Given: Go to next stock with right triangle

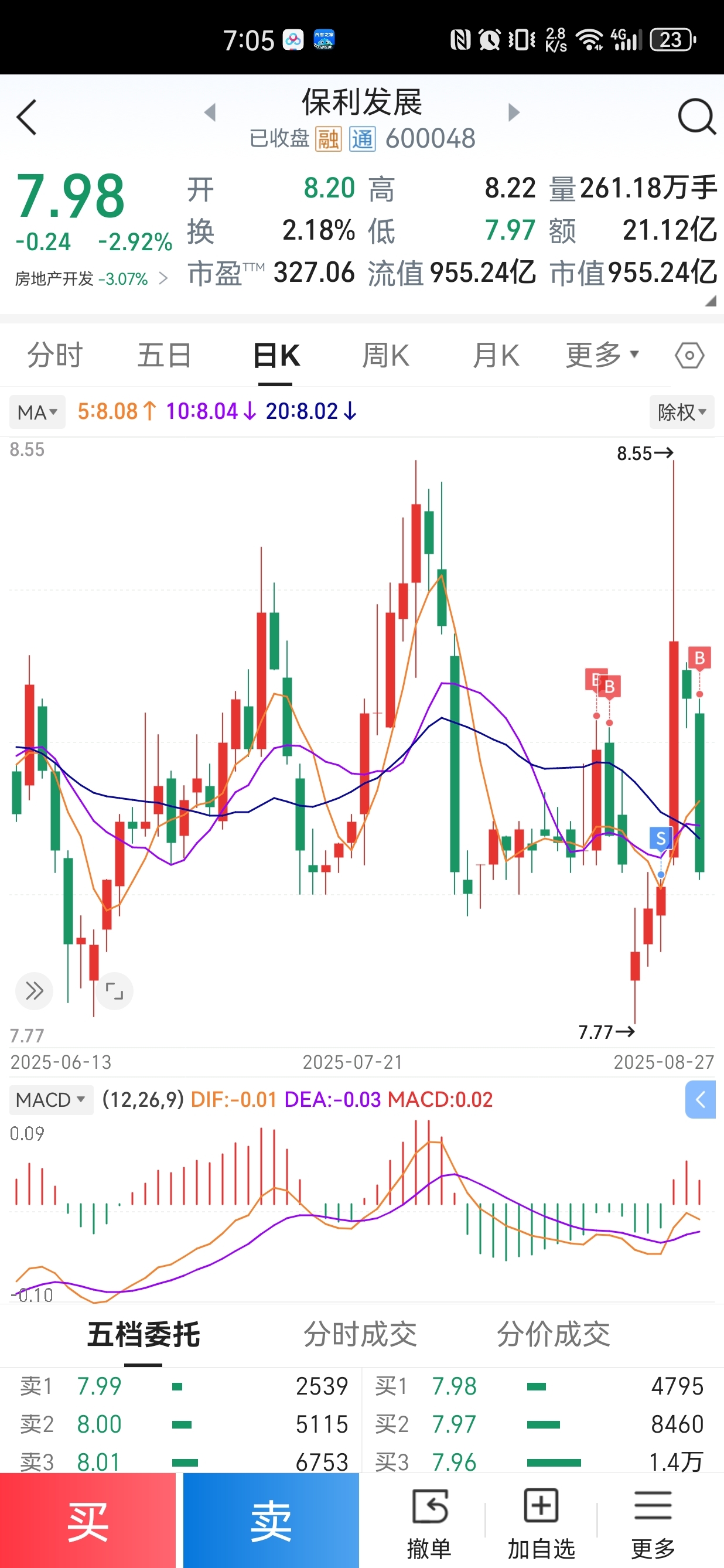Looking at the screenshot, I should coord(514,112).
